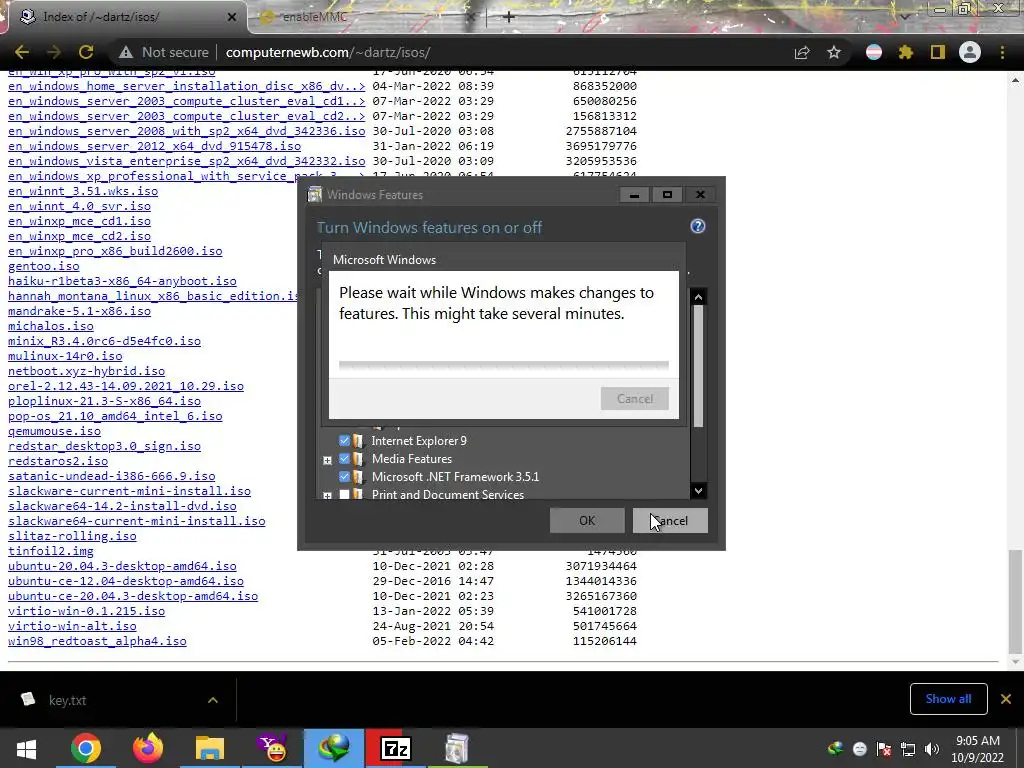Screen dimensions: 1024x768
Task: Click the network tray icon
Action: coord(908,749)
